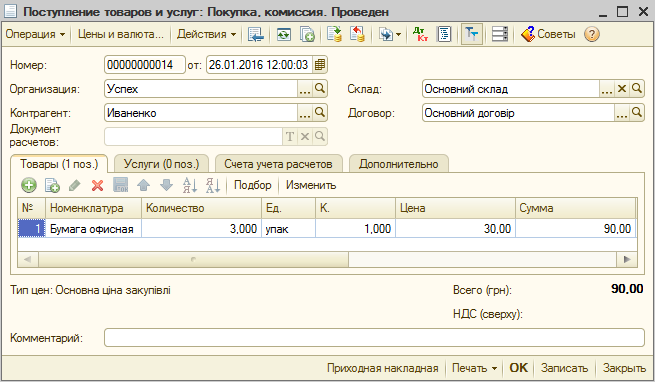The width and height of the screenshot is (655, 382).
Task: Click the form settings list icon
Action: pos(500,34)
